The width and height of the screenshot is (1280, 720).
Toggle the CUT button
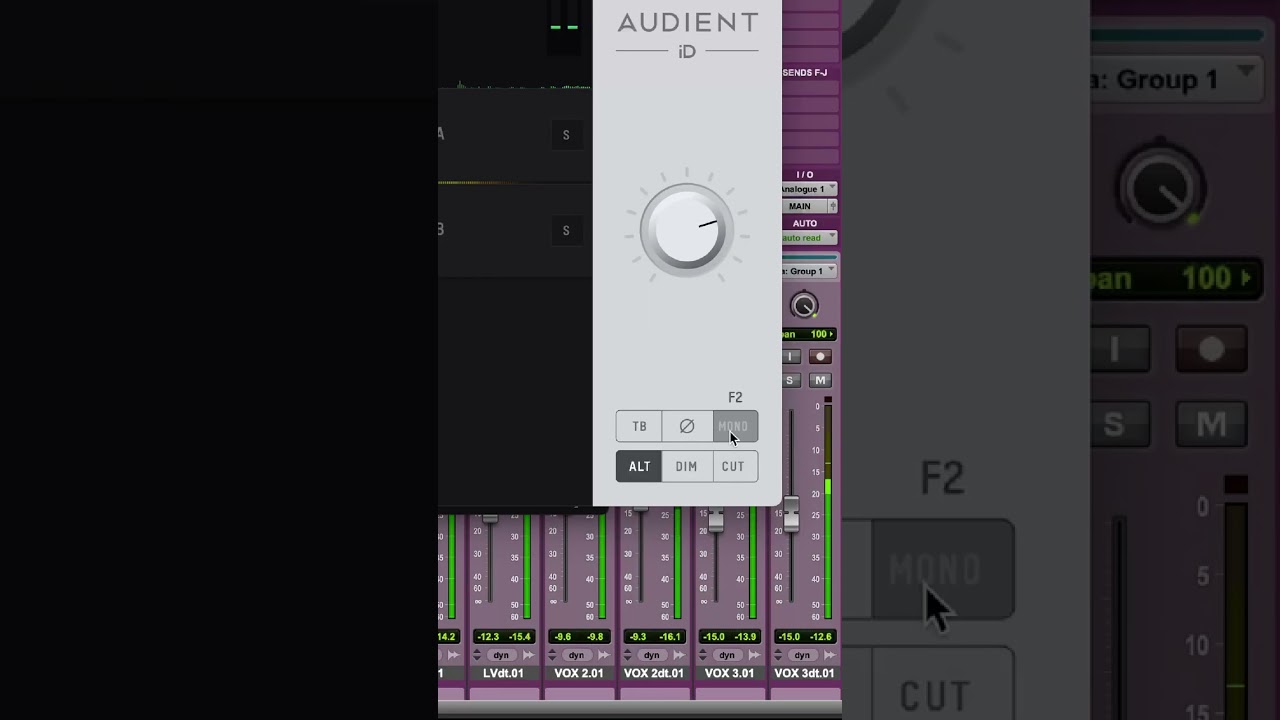[734, 466]
